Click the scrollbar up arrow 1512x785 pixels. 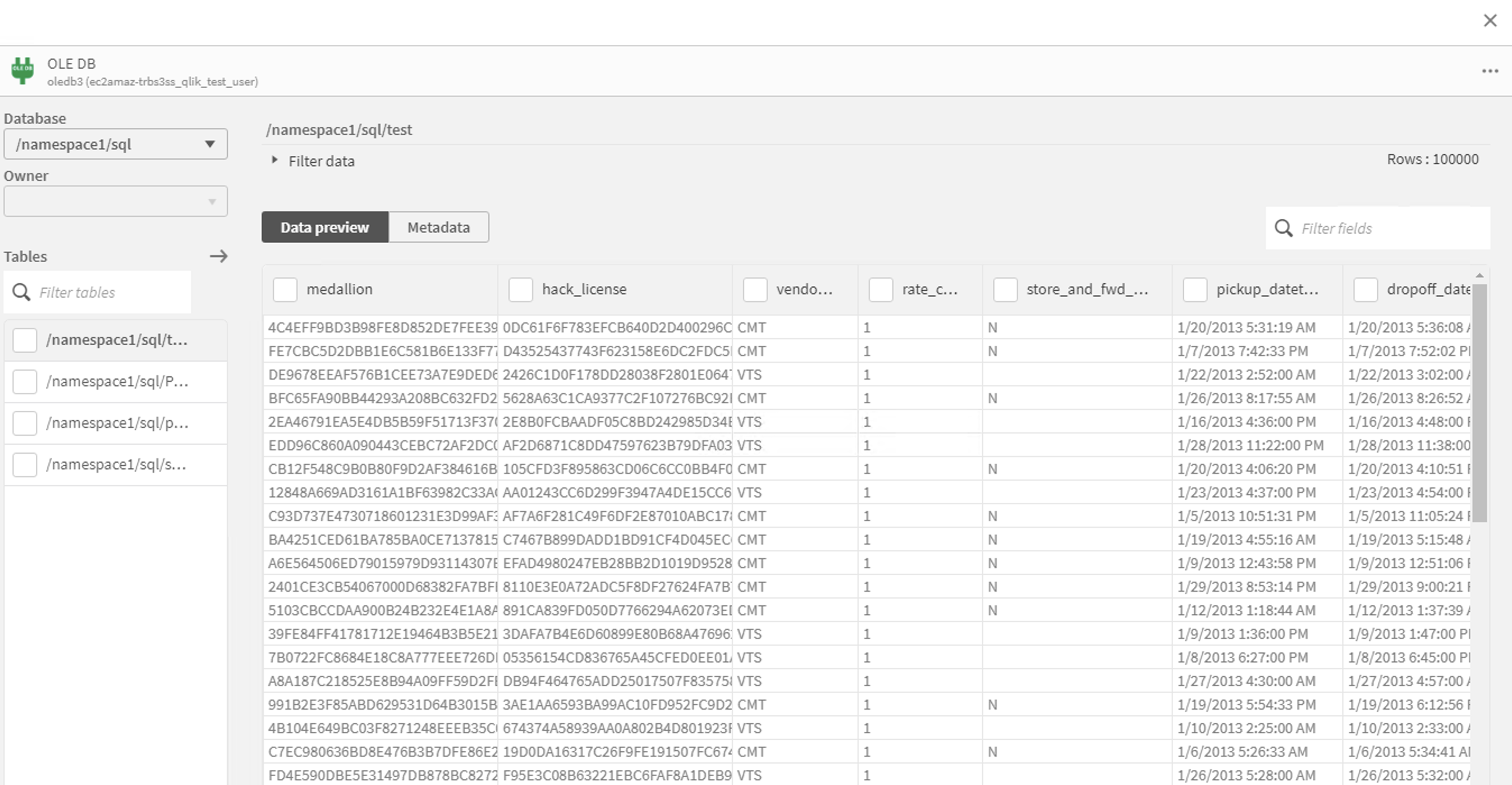pos(1479,275)
